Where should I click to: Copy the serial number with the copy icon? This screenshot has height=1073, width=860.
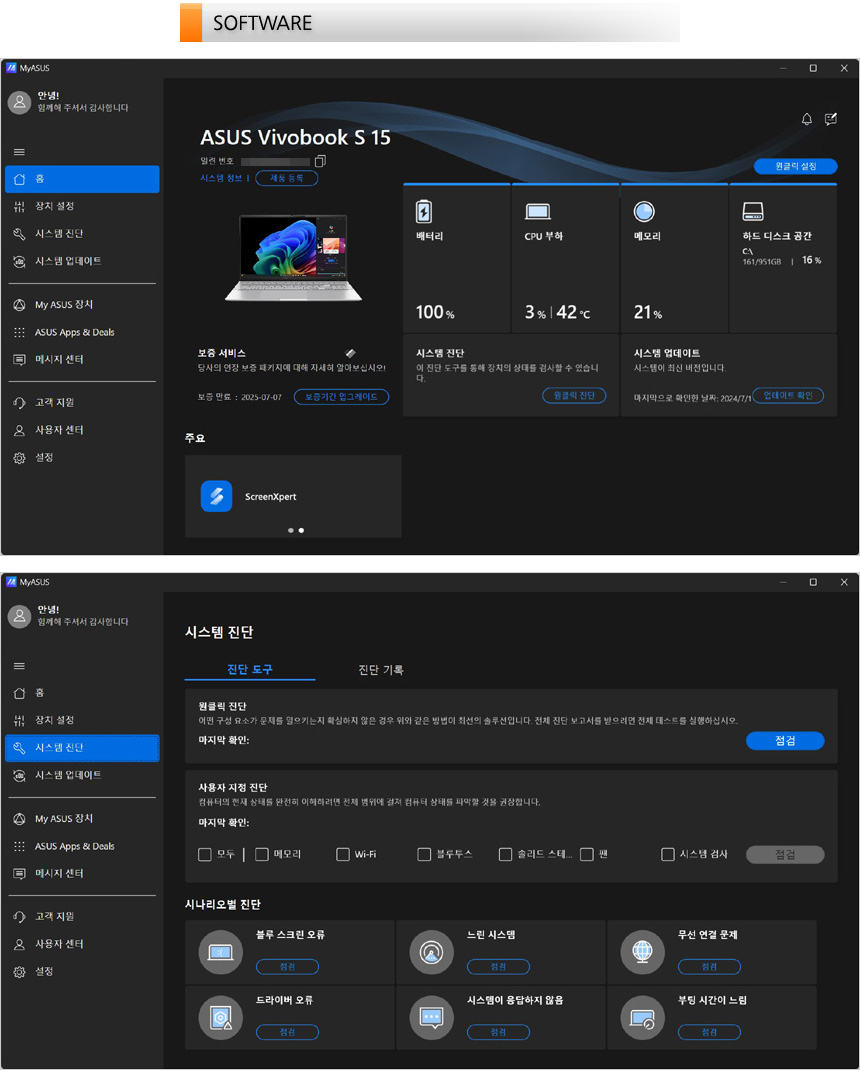click(320, 161)
